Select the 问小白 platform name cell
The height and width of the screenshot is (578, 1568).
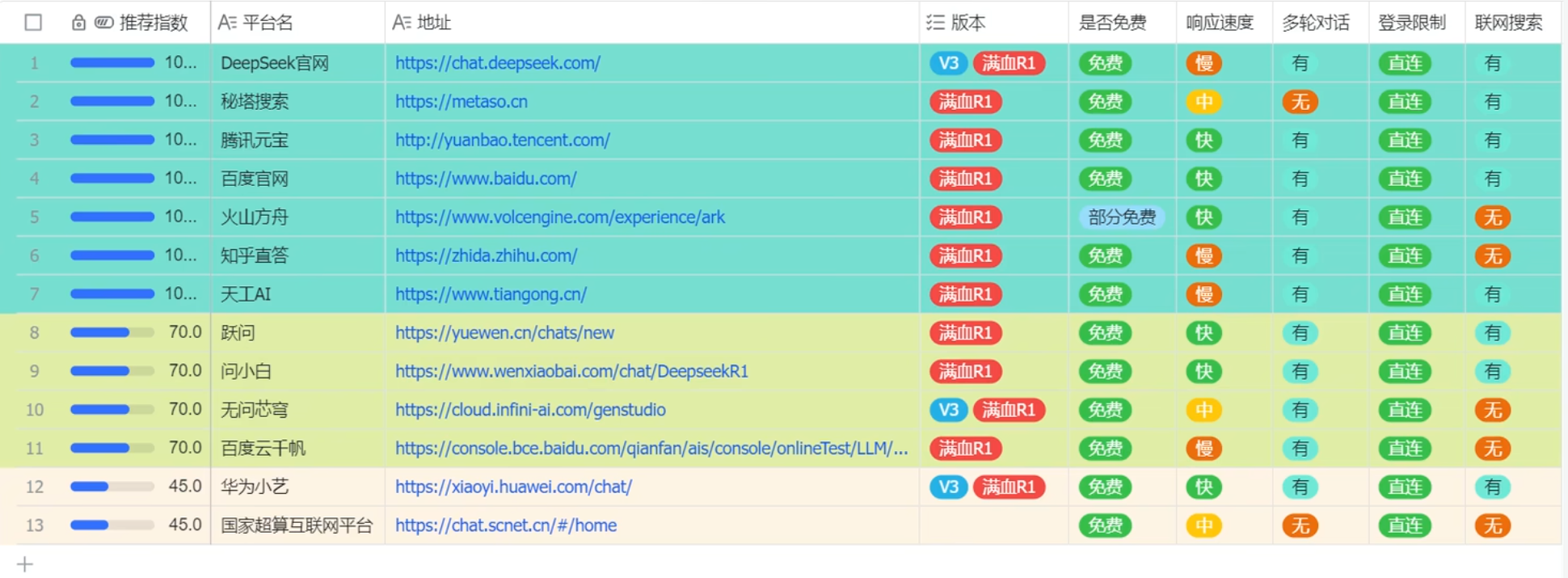tap(297, 371)
